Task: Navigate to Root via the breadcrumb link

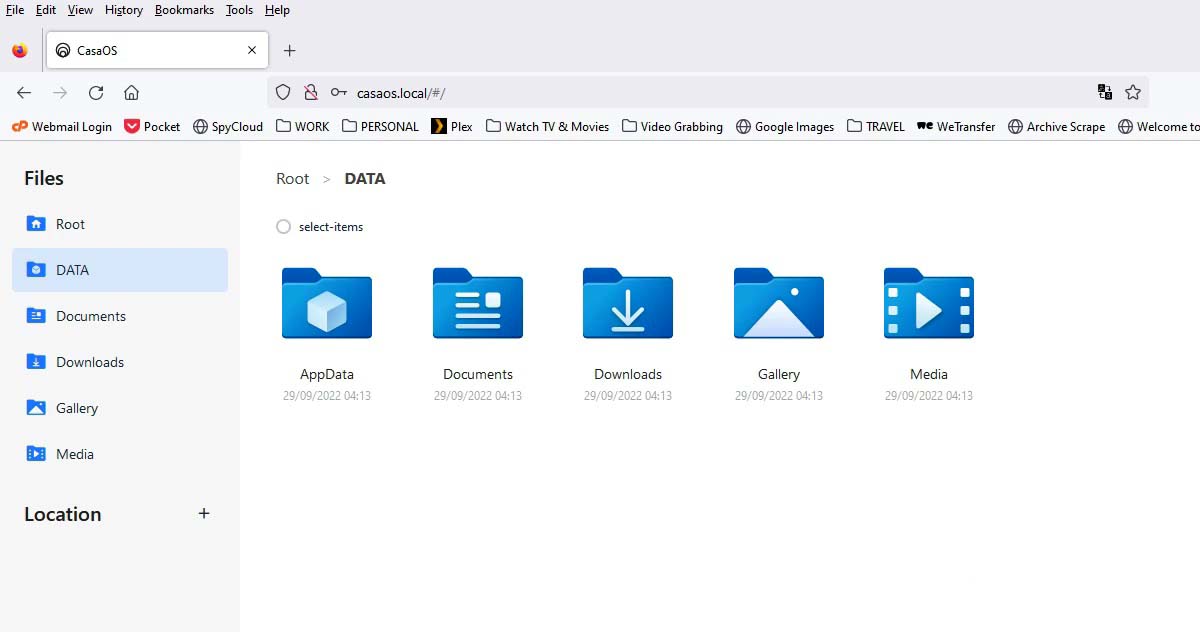Action: (x=292, y=178)
